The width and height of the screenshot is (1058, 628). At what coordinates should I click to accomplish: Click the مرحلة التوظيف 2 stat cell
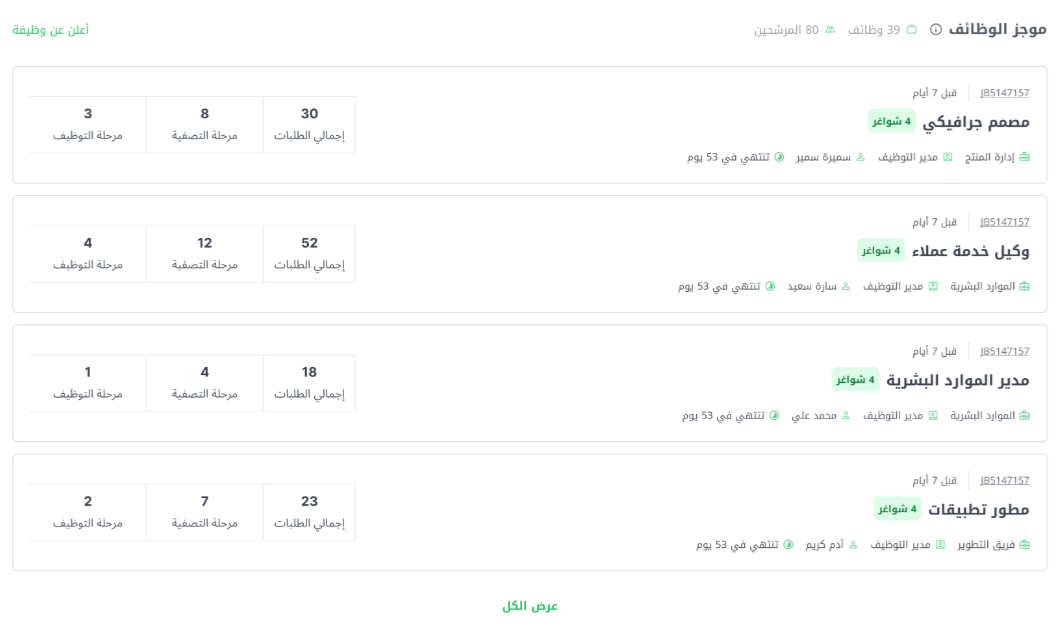click(x=88, y=511)
